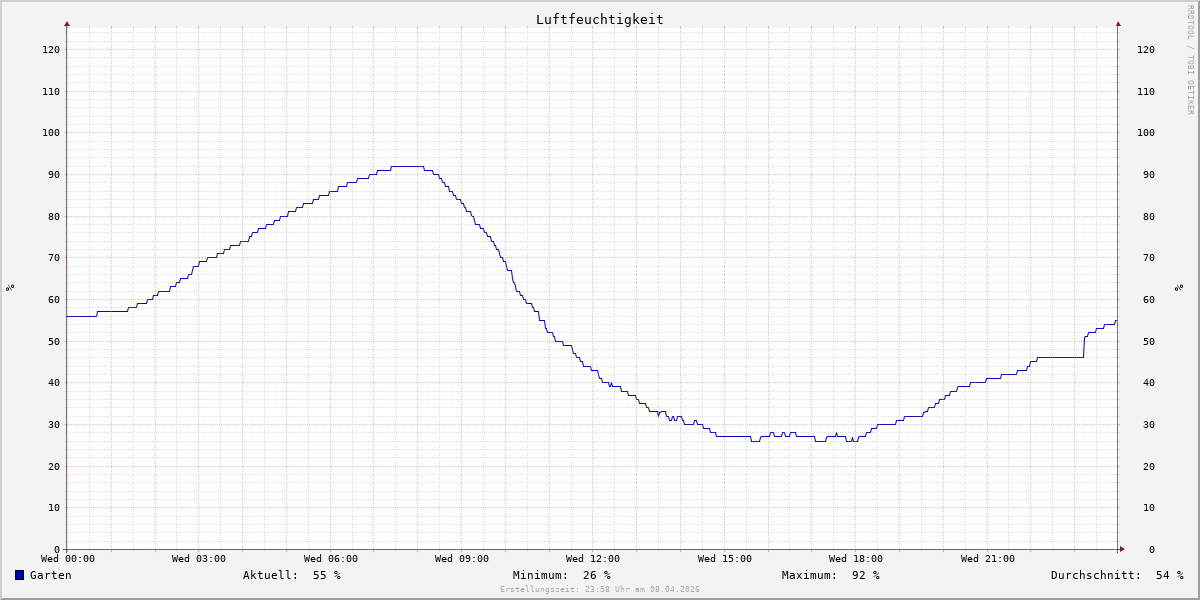The width and height of the screenshot is (1200, 600).
Task: Click the Wed 06:00 time axis label
Action: click(x=331, y=559)
